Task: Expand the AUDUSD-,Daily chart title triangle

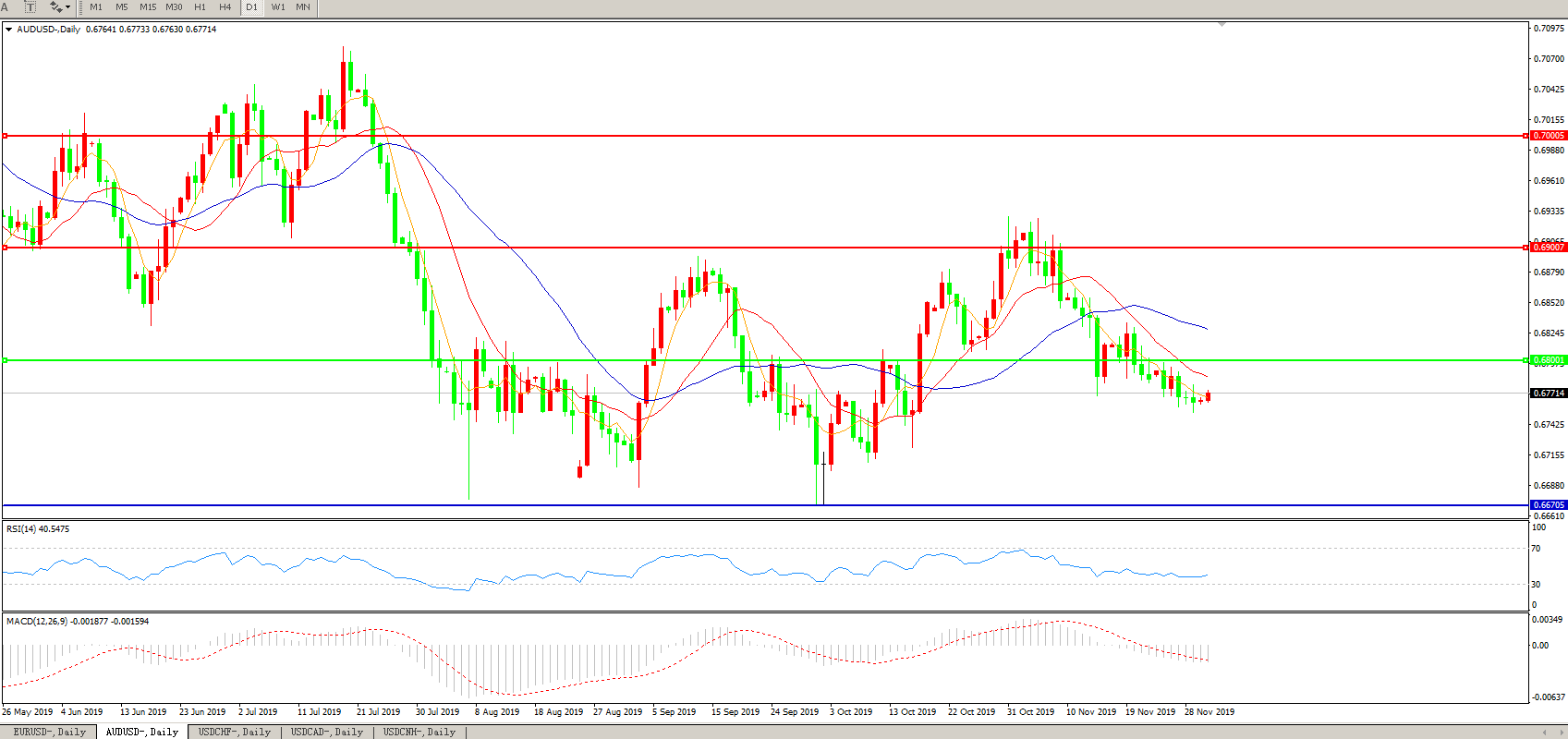Action: click(9, 30)
